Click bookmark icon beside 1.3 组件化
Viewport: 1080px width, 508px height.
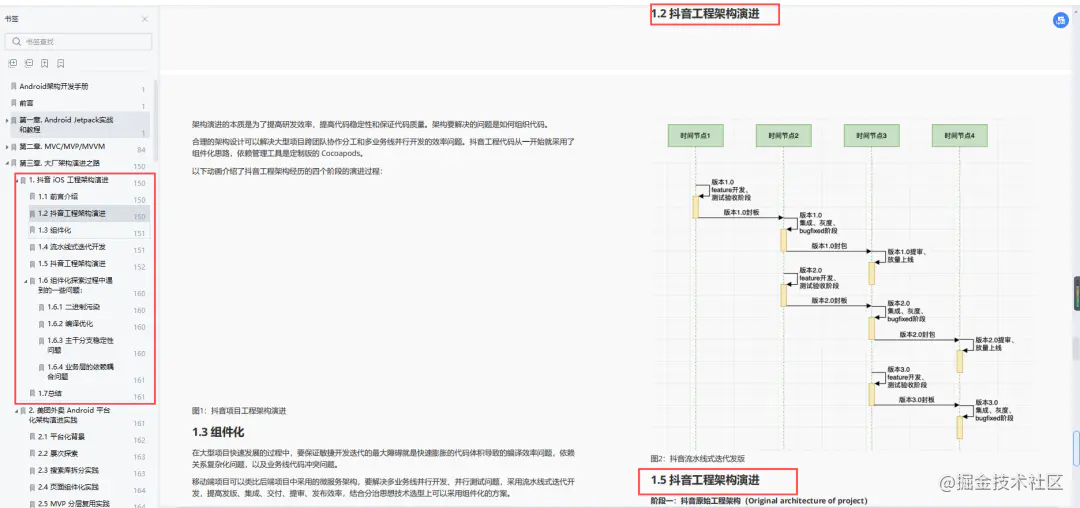click(x=32, y=230)
